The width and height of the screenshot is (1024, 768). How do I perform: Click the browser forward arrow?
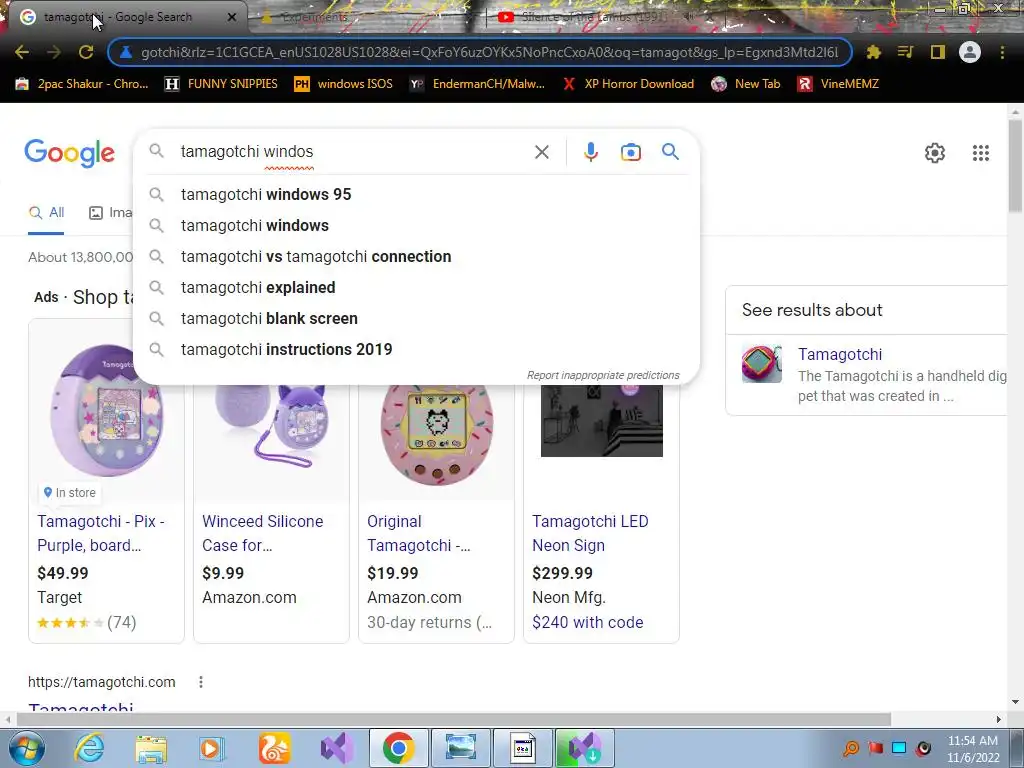(x=54, y=52)
